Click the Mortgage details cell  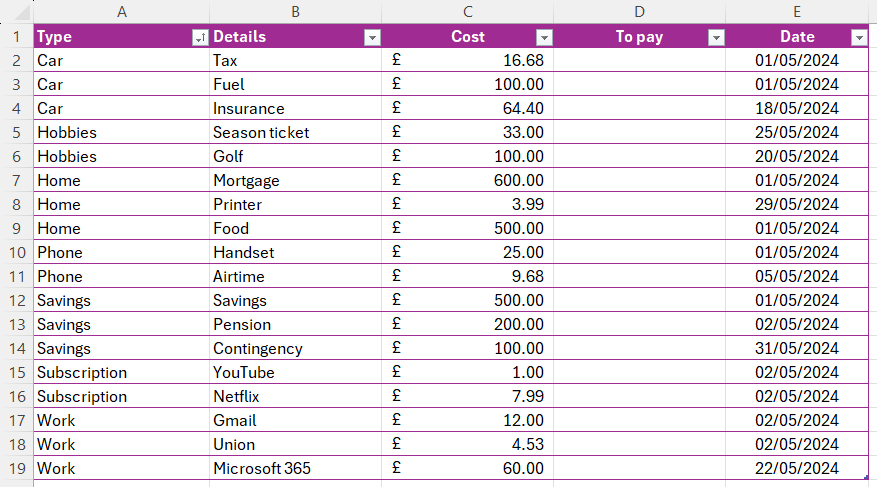(295, 180)
